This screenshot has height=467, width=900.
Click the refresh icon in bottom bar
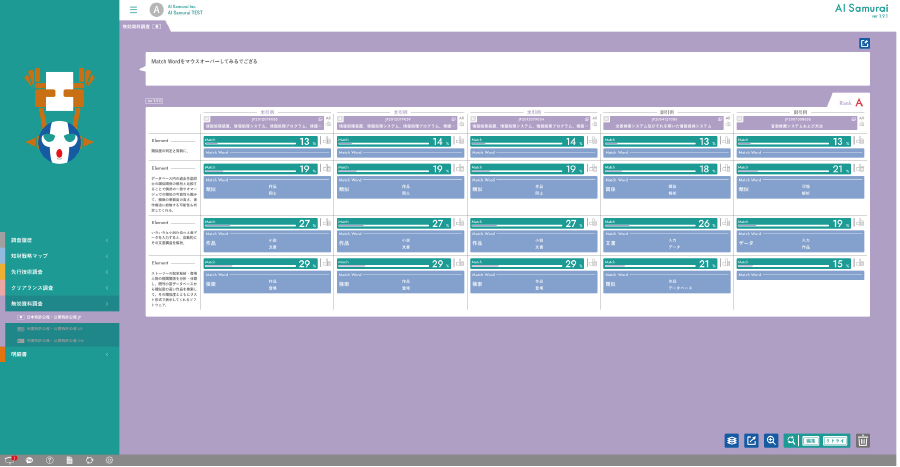89,460
